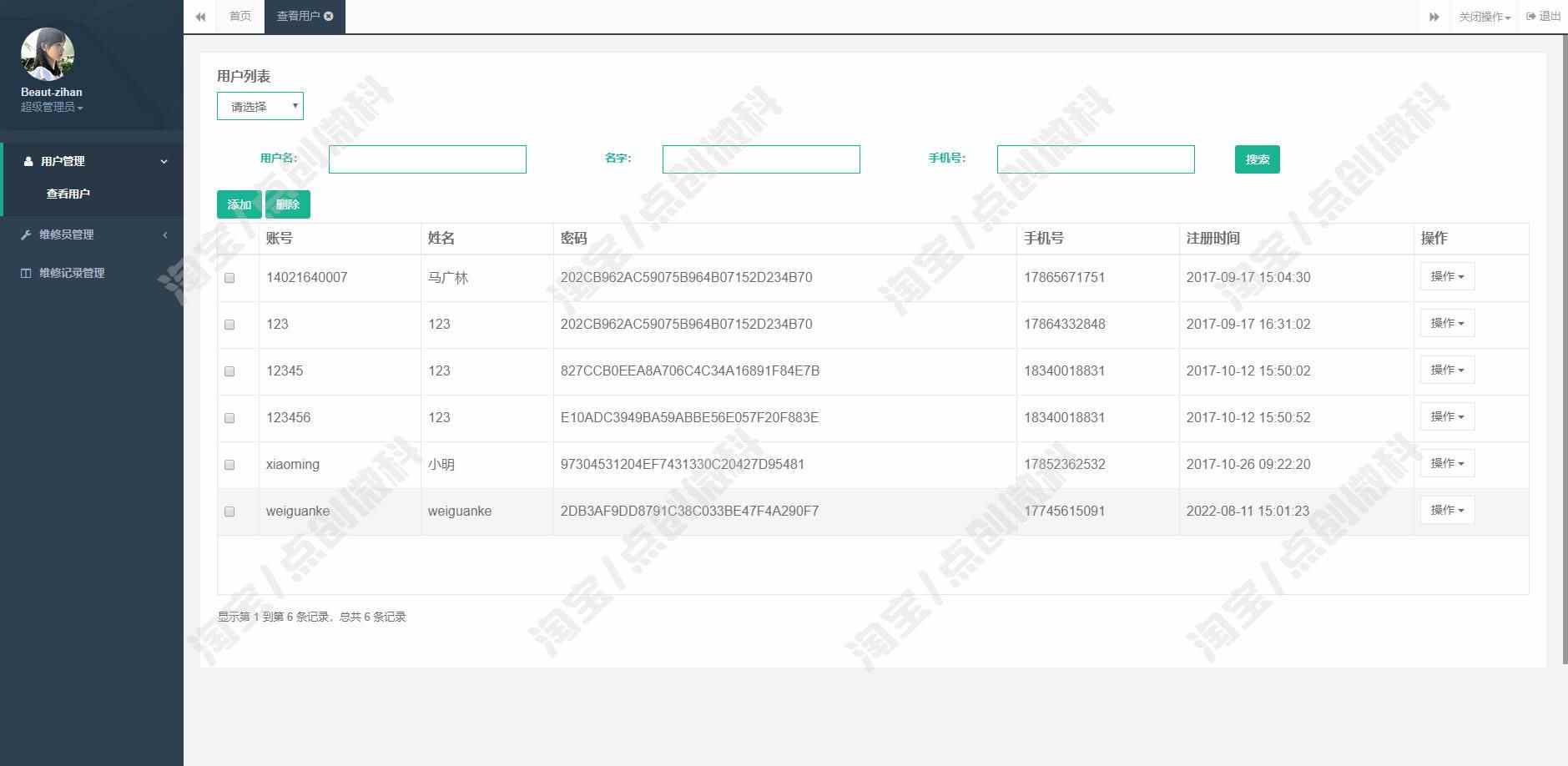Open the 关闭操作 dropdown menu
Image resolution: width=1568 pixels, height=766 pixels.
(1485, 17)
